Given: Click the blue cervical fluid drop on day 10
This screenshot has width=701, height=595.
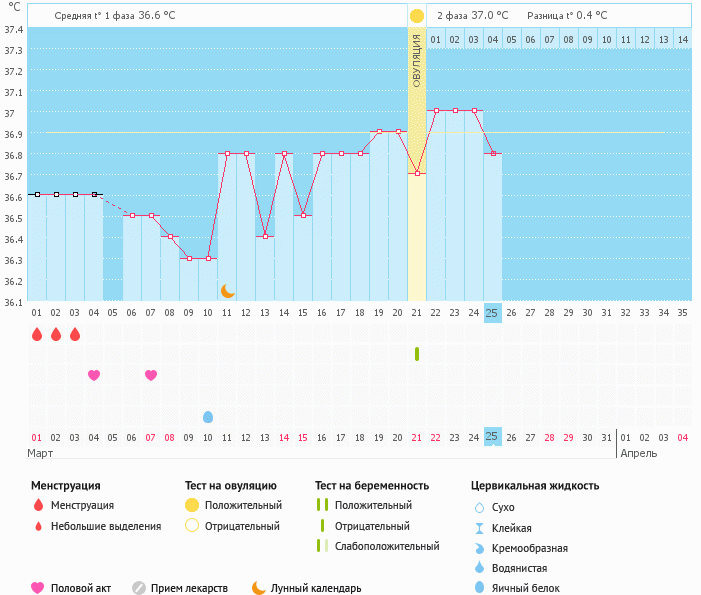Looking at the screenshot, I should pos(208,416).
